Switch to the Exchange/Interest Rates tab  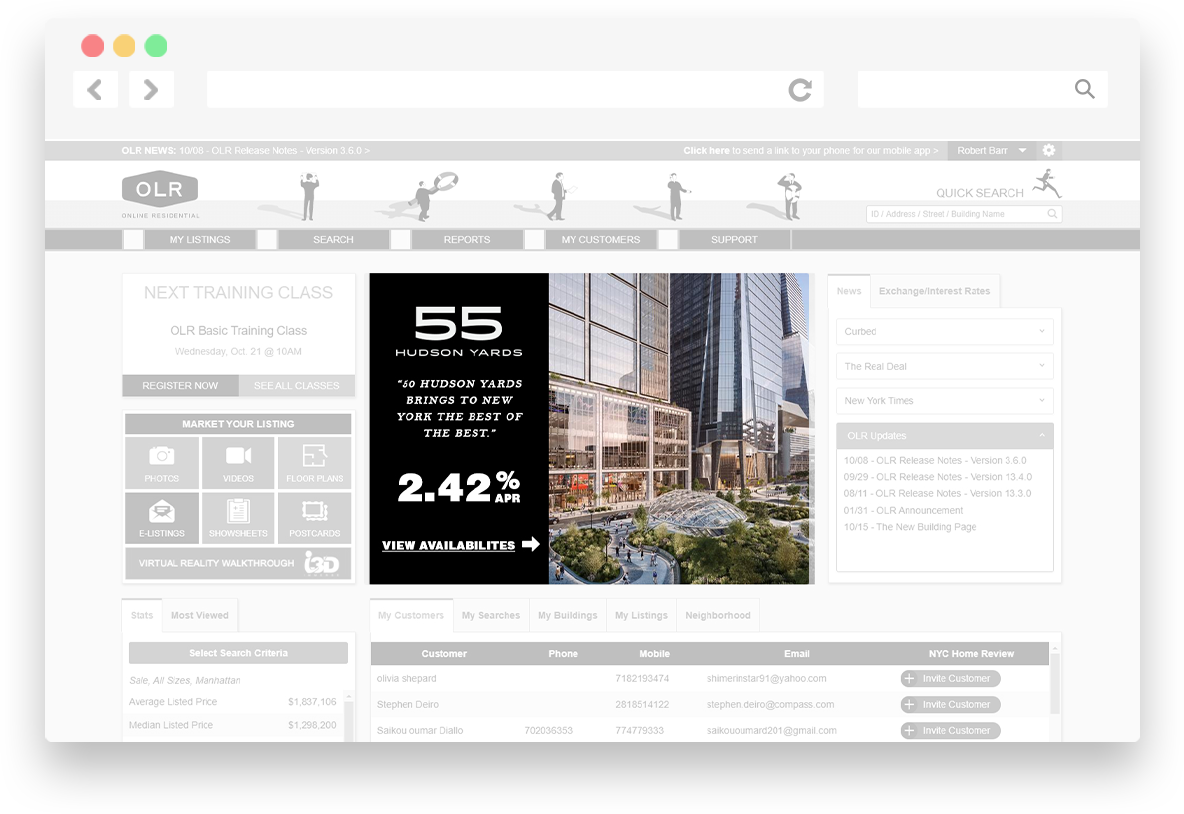[x=934, y=291]
